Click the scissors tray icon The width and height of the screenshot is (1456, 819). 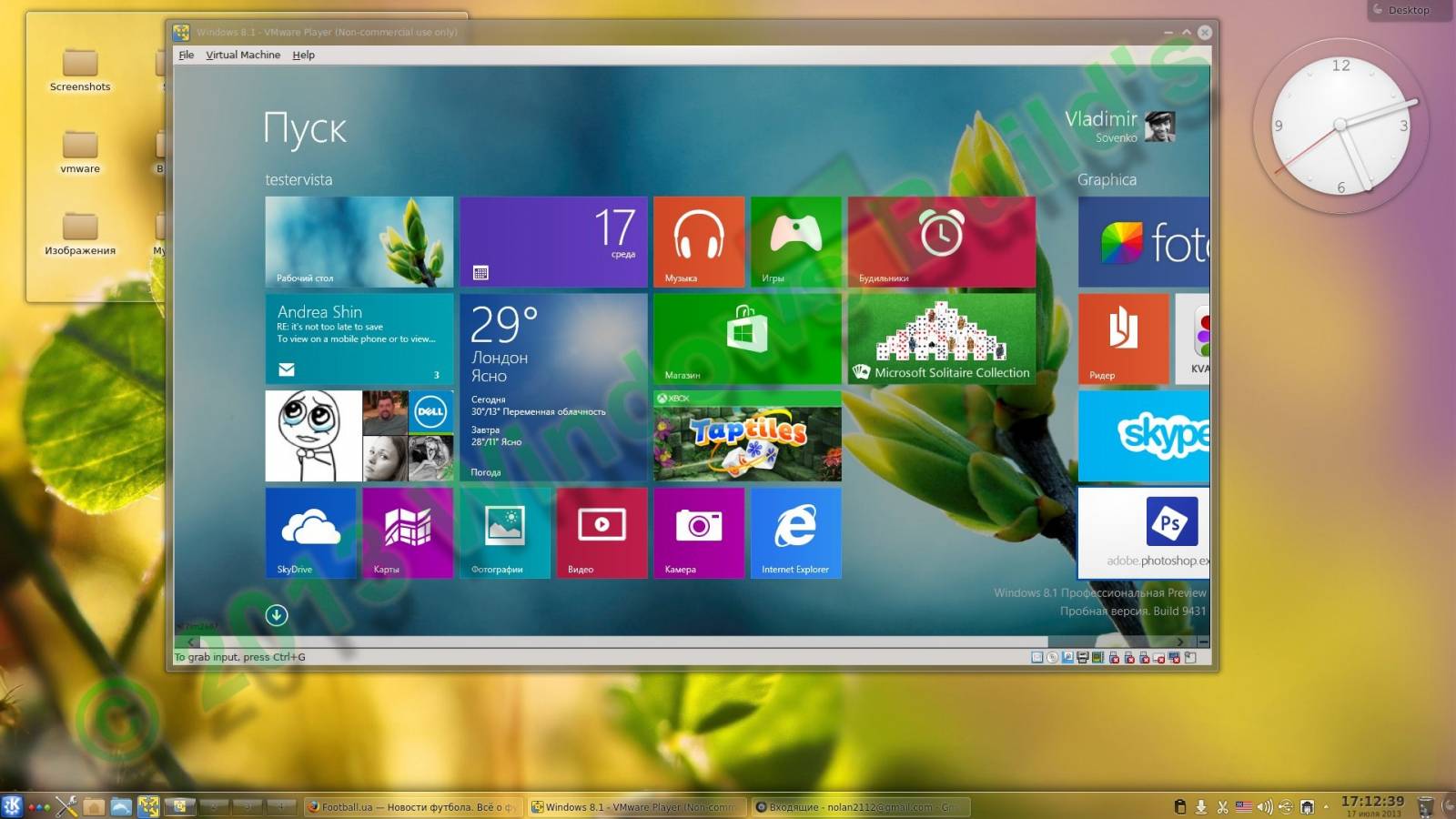[x=1223, y=806]
